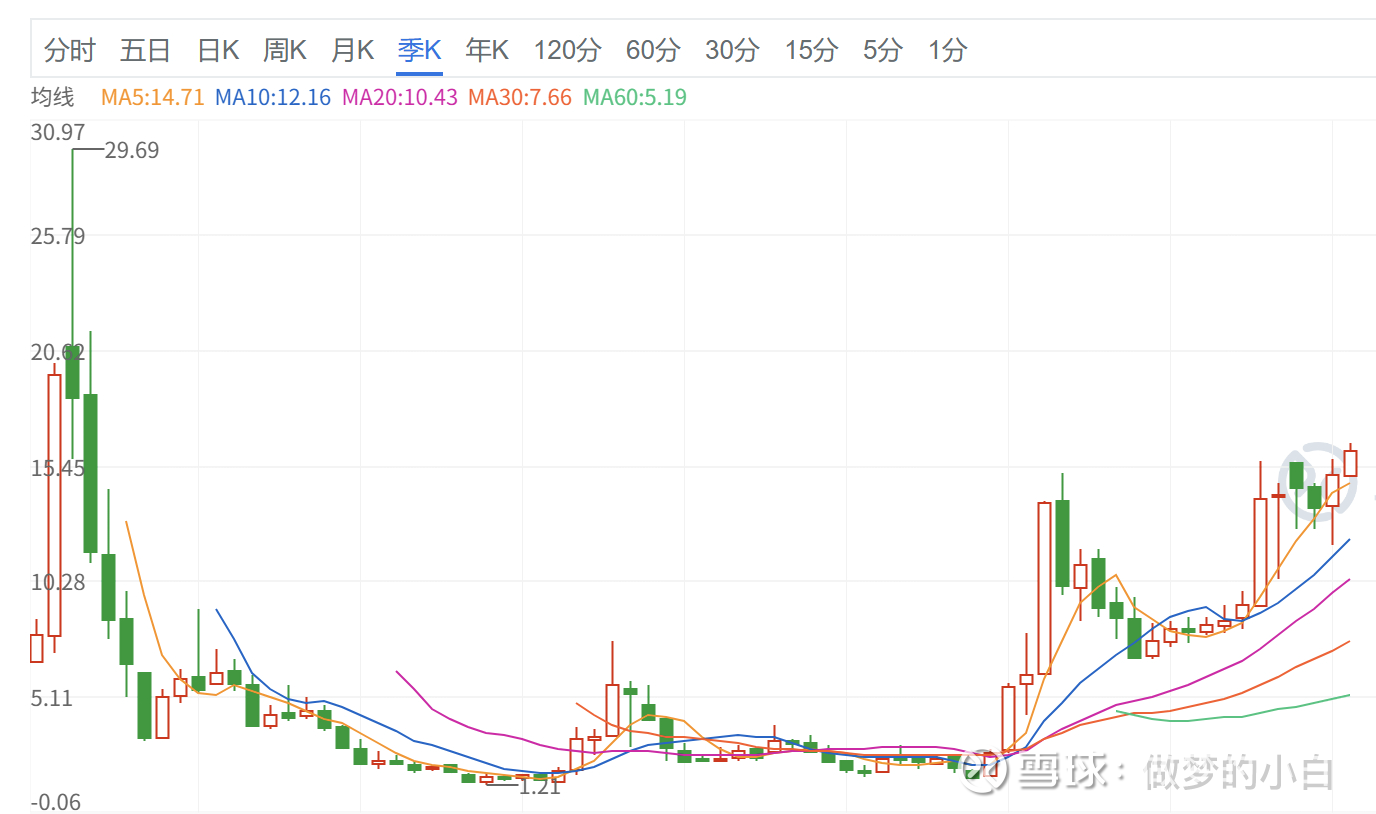Click the 15.45 y-axis price label
This screenshot has height=814, width=1376.
pyautogui.click(x=58, y=467)
